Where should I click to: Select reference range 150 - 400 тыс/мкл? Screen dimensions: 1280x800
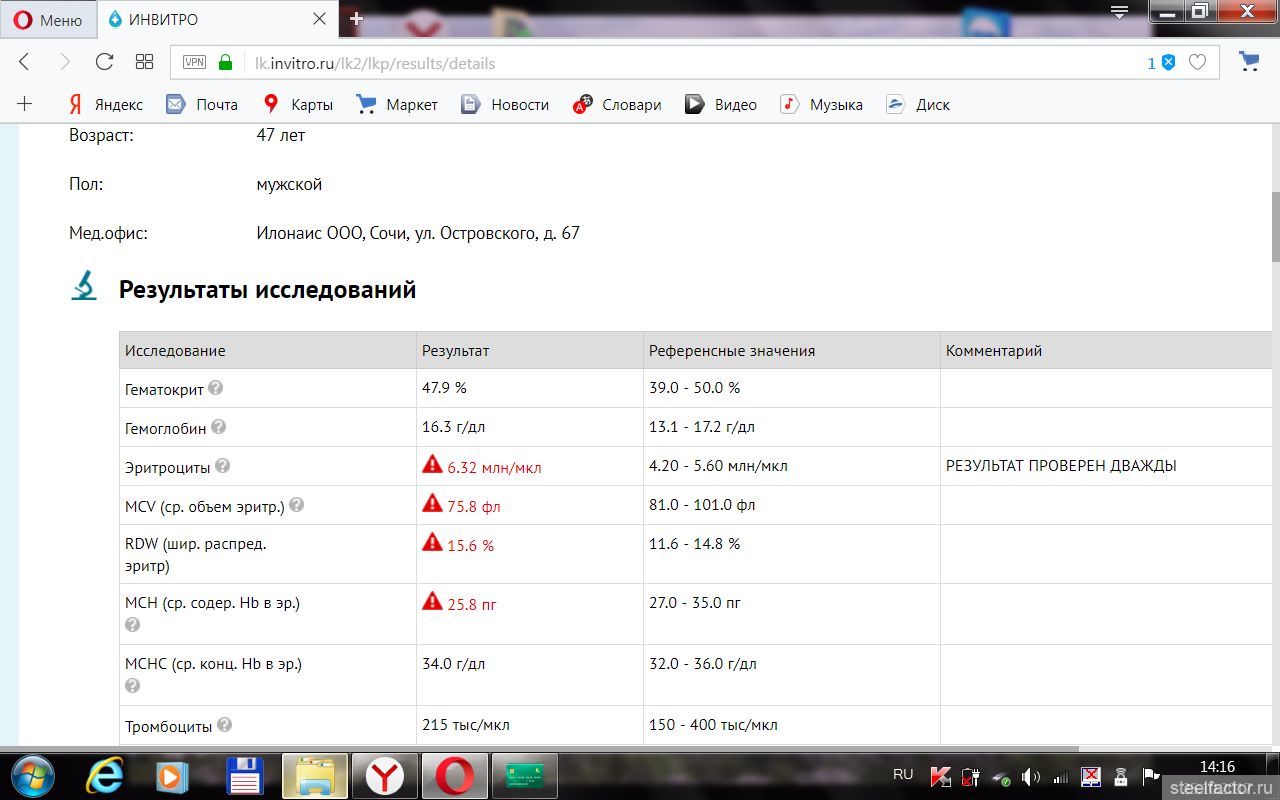click(x=713, y=725)
